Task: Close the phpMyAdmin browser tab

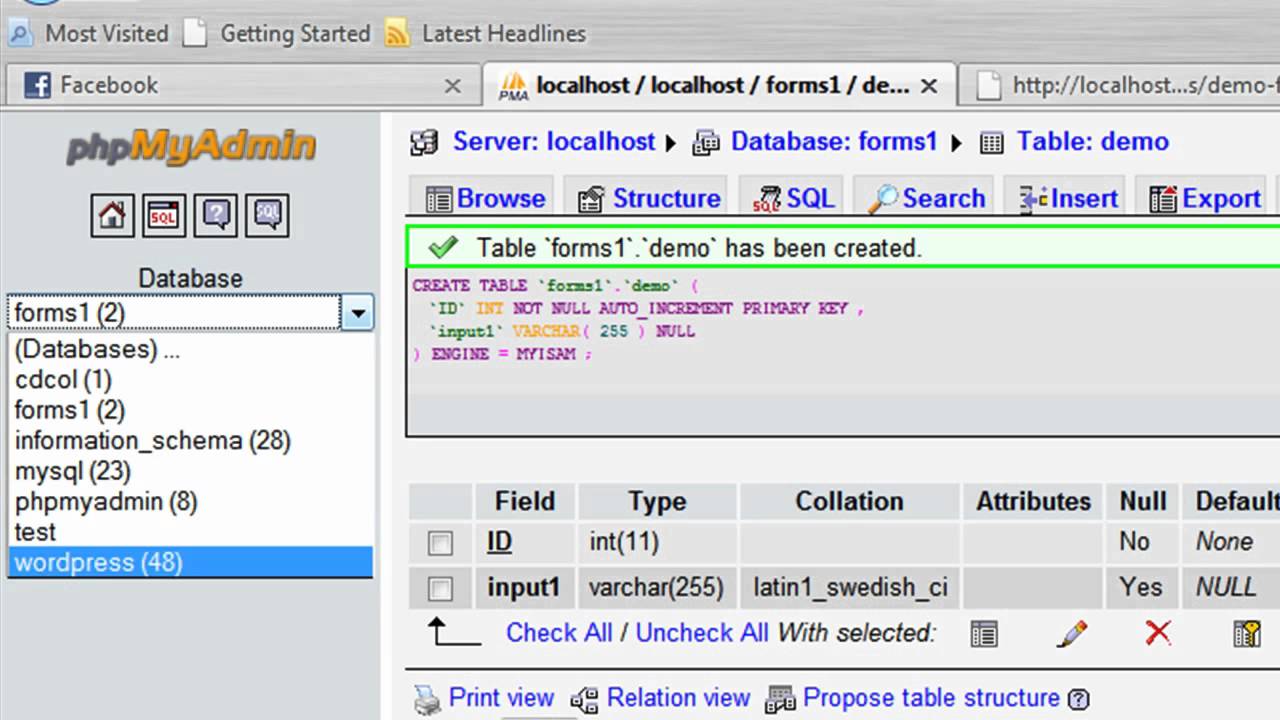Action: 929,86
